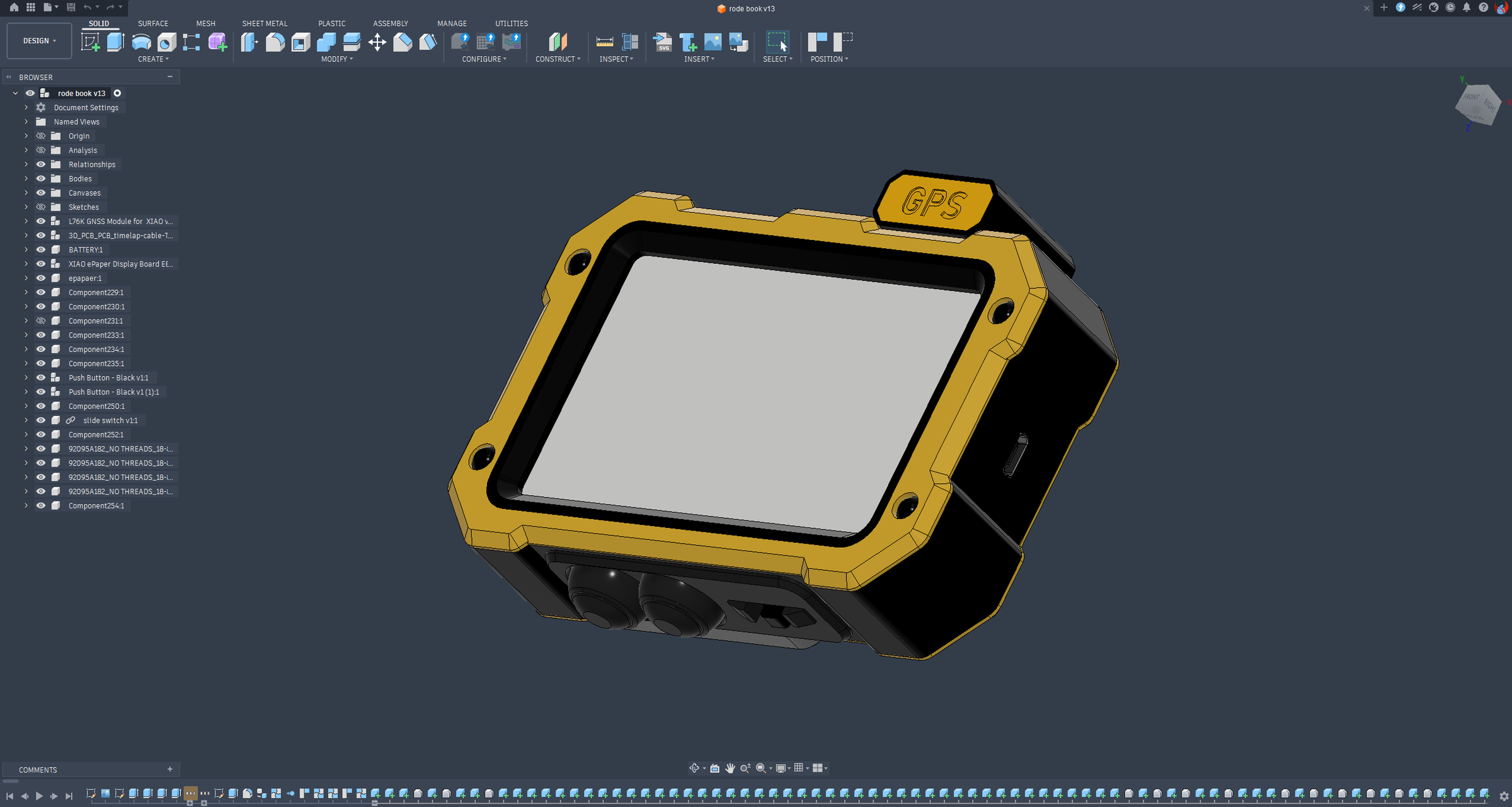The image size is (1512, 807).
Task: Select the Offset Face tool
Action: coord(352,42)
